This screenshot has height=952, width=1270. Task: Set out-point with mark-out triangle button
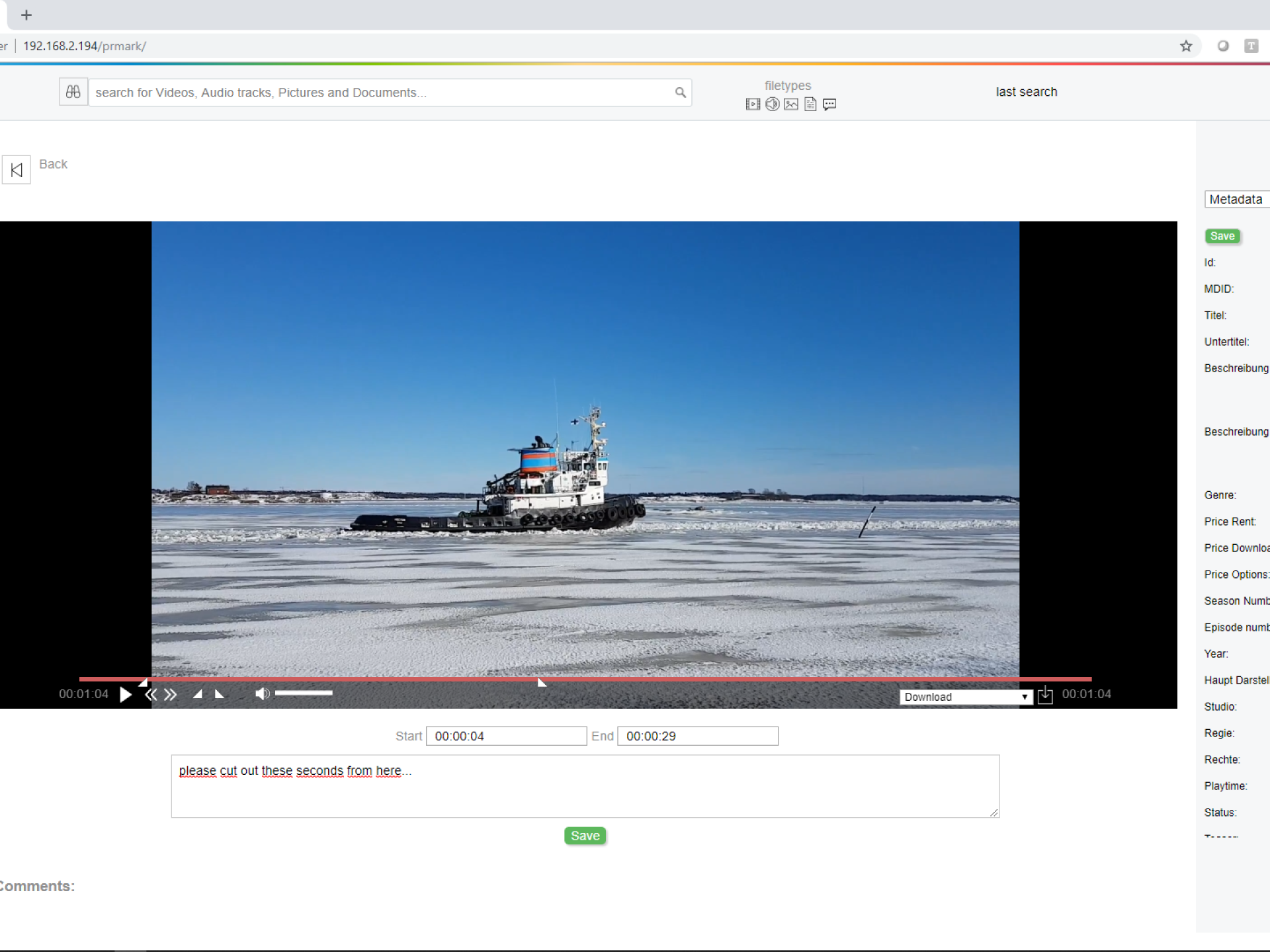[x=220, y=694]
